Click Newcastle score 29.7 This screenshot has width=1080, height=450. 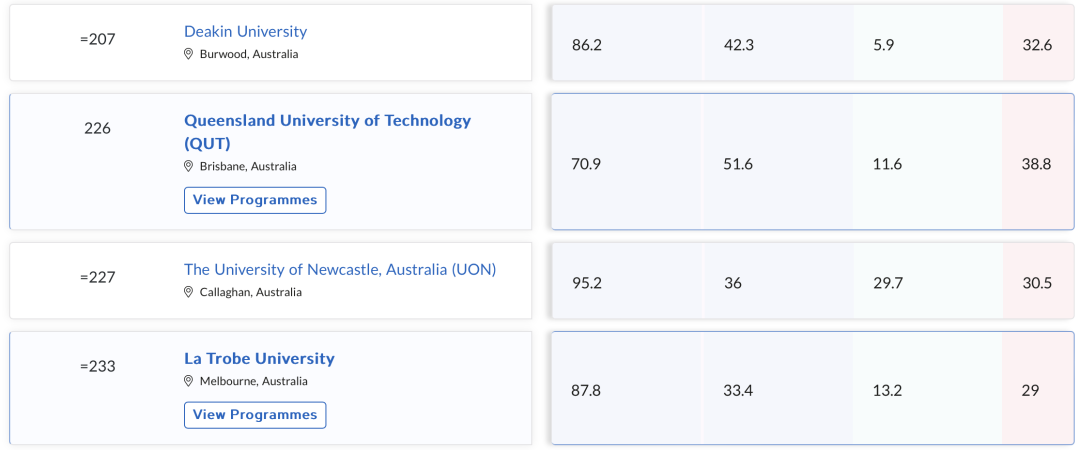pyautogui.click(x=887, y=283)
